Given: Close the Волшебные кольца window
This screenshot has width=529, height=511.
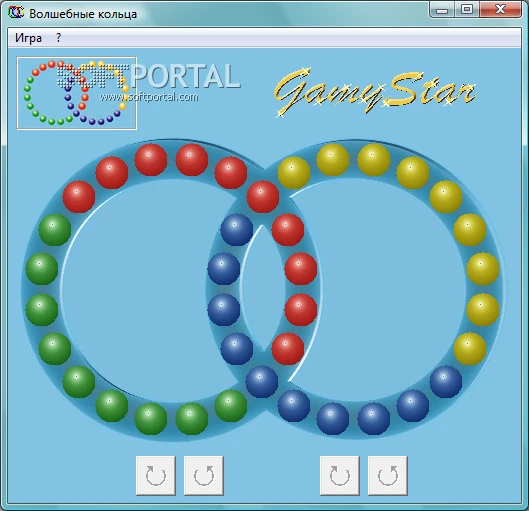Looking at the screenshot, I should [501, 9].
